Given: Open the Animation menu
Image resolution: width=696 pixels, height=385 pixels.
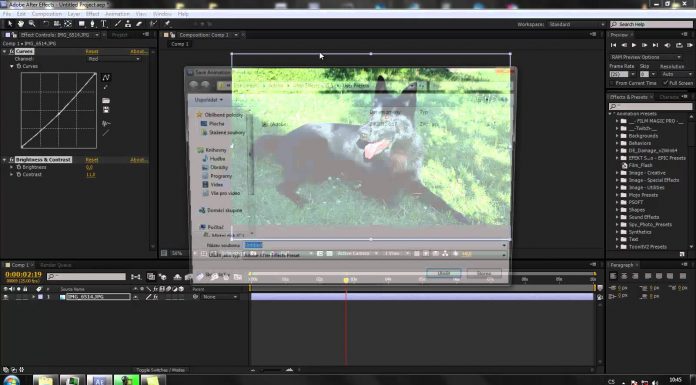Looking at the screenshot, I should click(117, 14).
